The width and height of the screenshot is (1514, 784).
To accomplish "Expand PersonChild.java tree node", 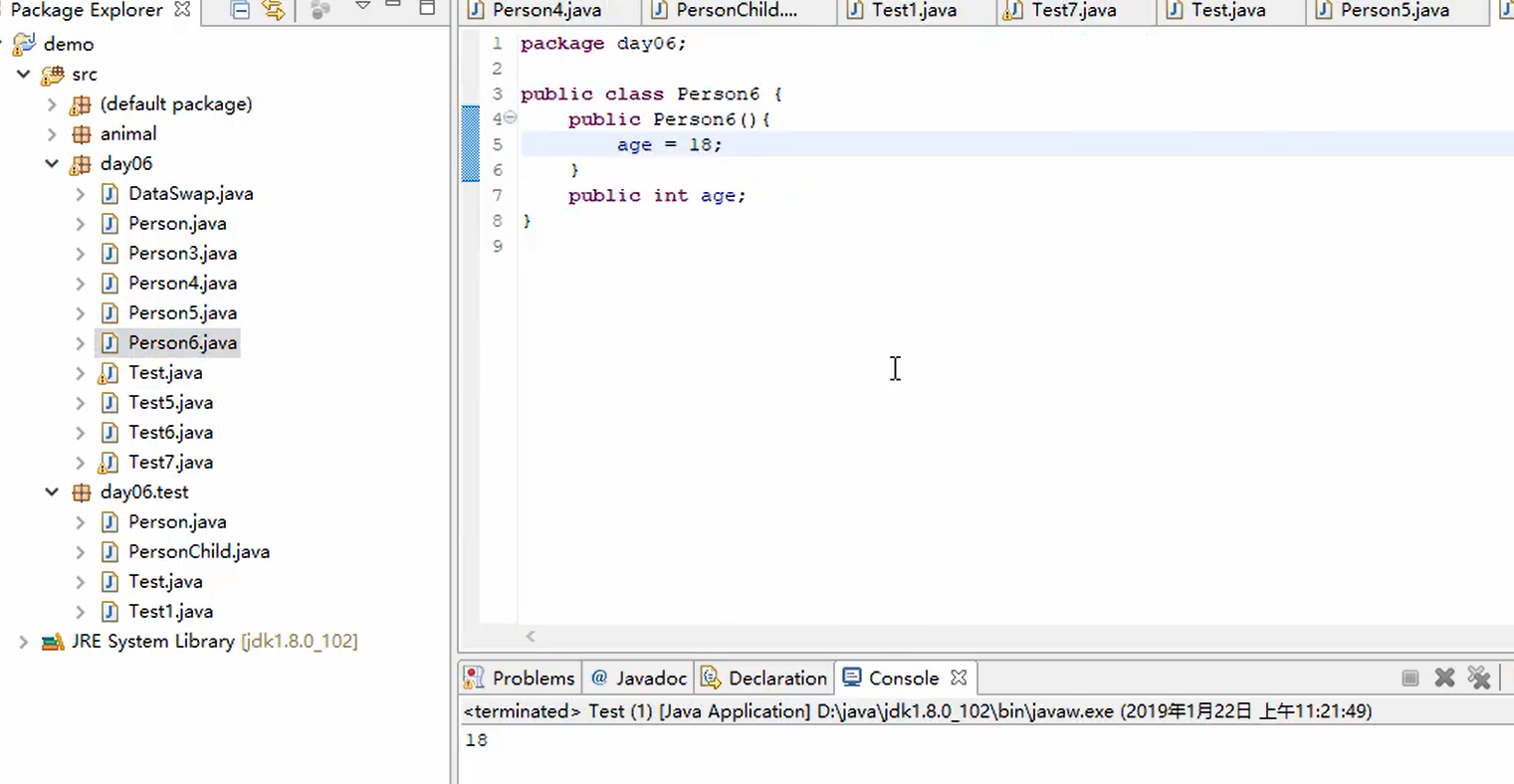I will point(81,552).
